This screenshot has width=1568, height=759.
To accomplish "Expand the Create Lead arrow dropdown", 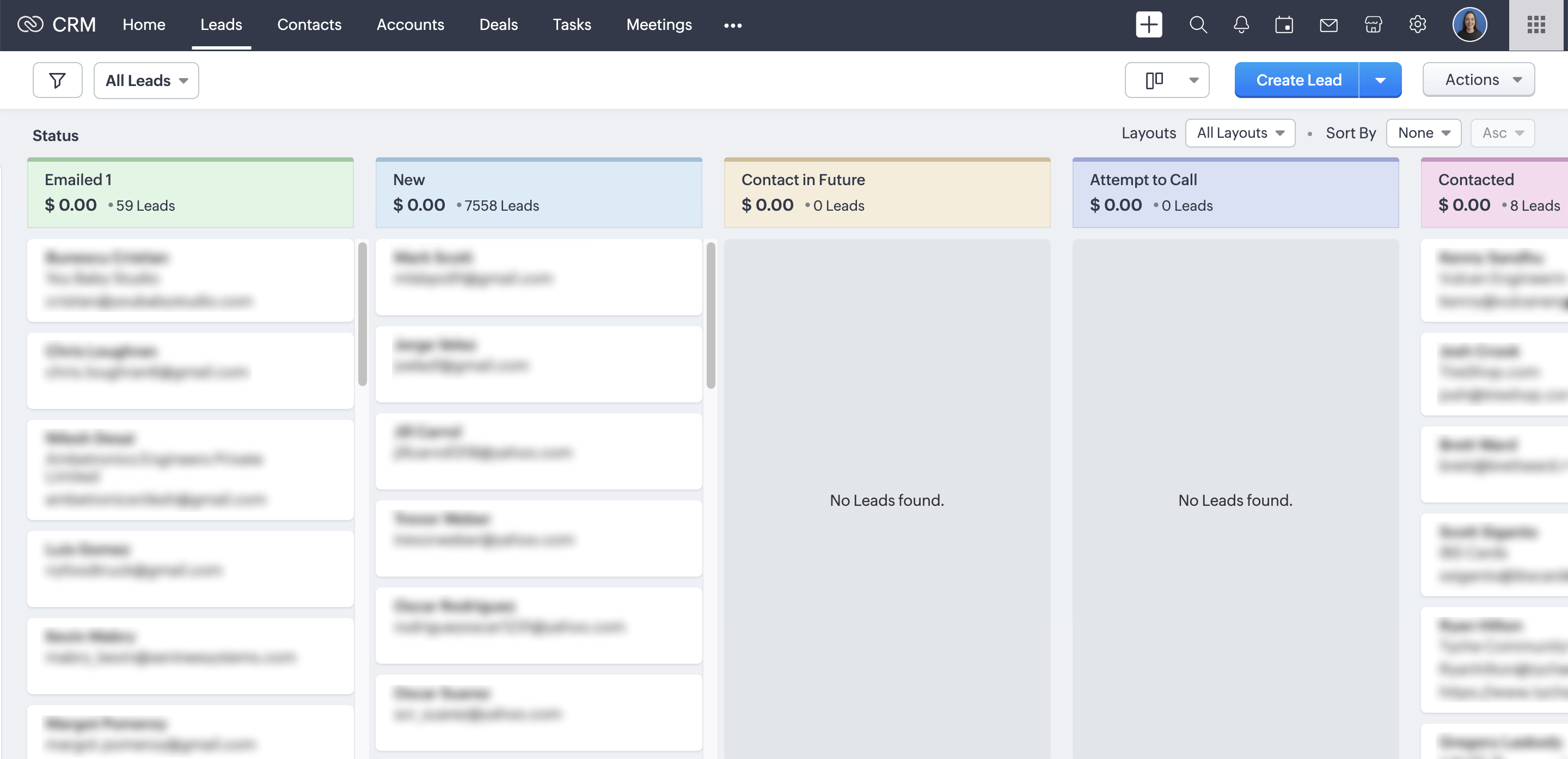I will (x=1380, y=81).
